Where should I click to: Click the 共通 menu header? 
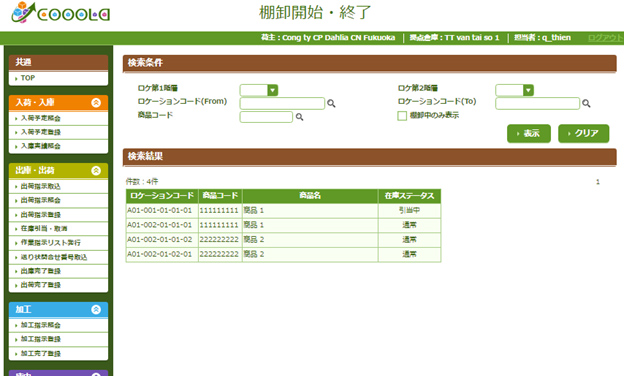[x=58, y=62]
